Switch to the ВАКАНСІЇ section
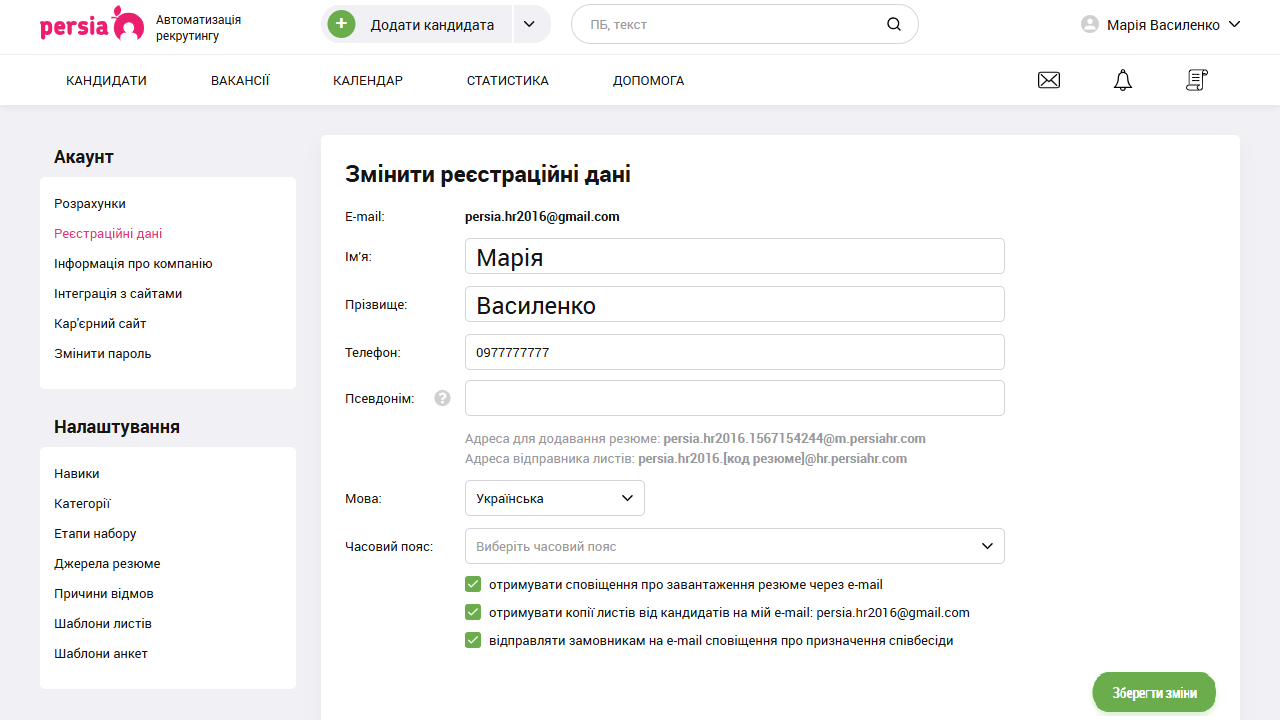The image size is (1280, 720). pyautogui.click(x=239, y=80)
